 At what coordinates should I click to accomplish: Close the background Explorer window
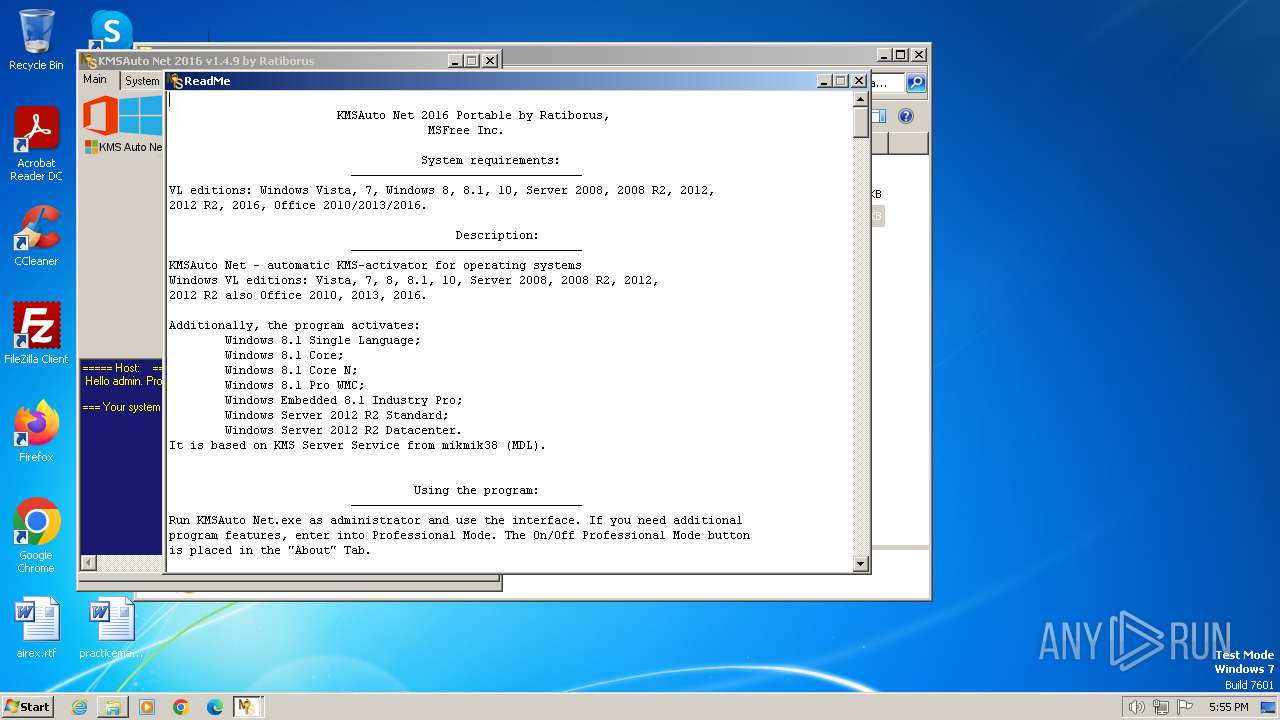(919, 55)
